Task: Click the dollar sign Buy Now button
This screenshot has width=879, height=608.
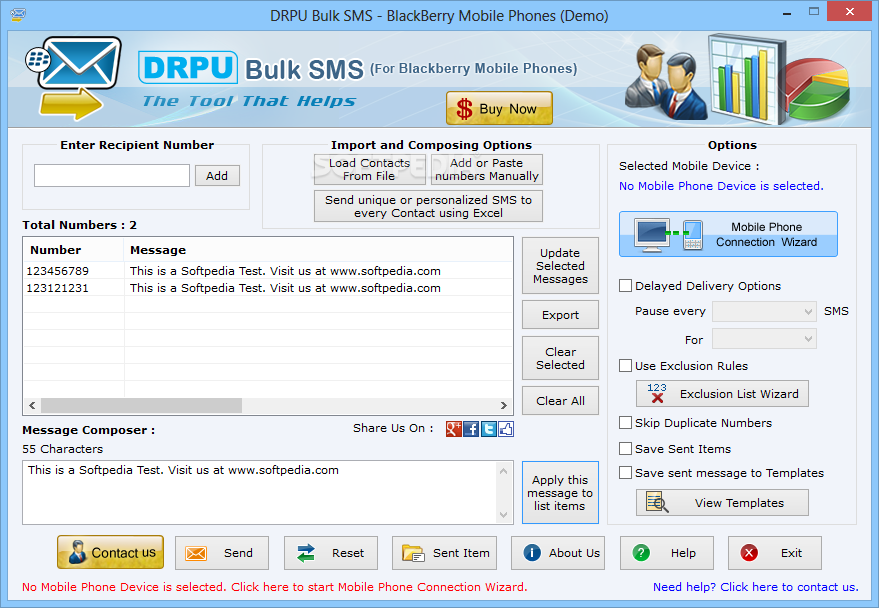Action: tap(499, 108)
